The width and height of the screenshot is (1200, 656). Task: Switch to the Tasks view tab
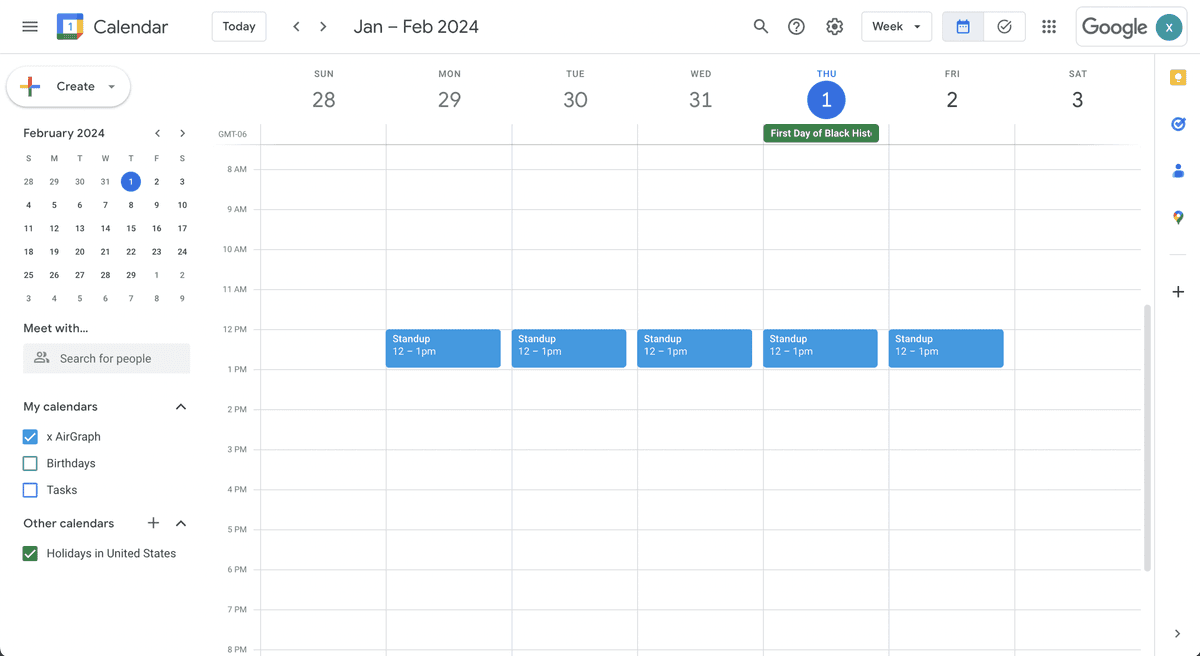pos(1004,27)
